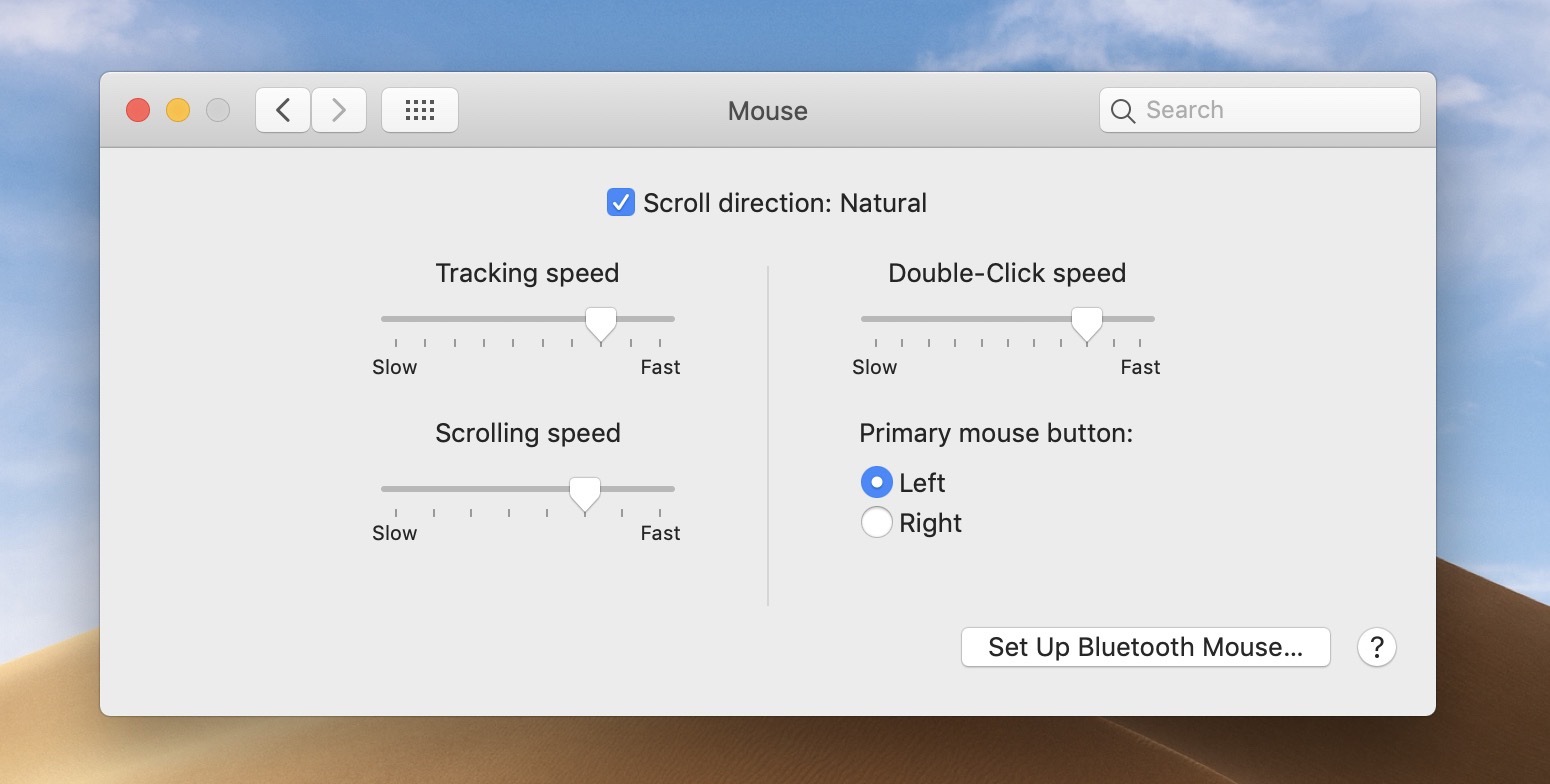Set Scrolling speed to the slowest tick

tap(396, 489)
